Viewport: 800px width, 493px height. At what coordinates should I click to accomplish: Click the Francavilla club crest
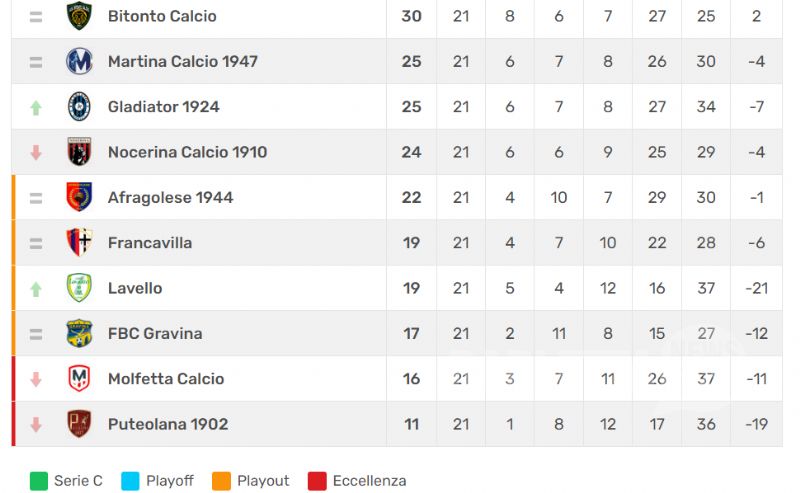click(x=79, y=242)
